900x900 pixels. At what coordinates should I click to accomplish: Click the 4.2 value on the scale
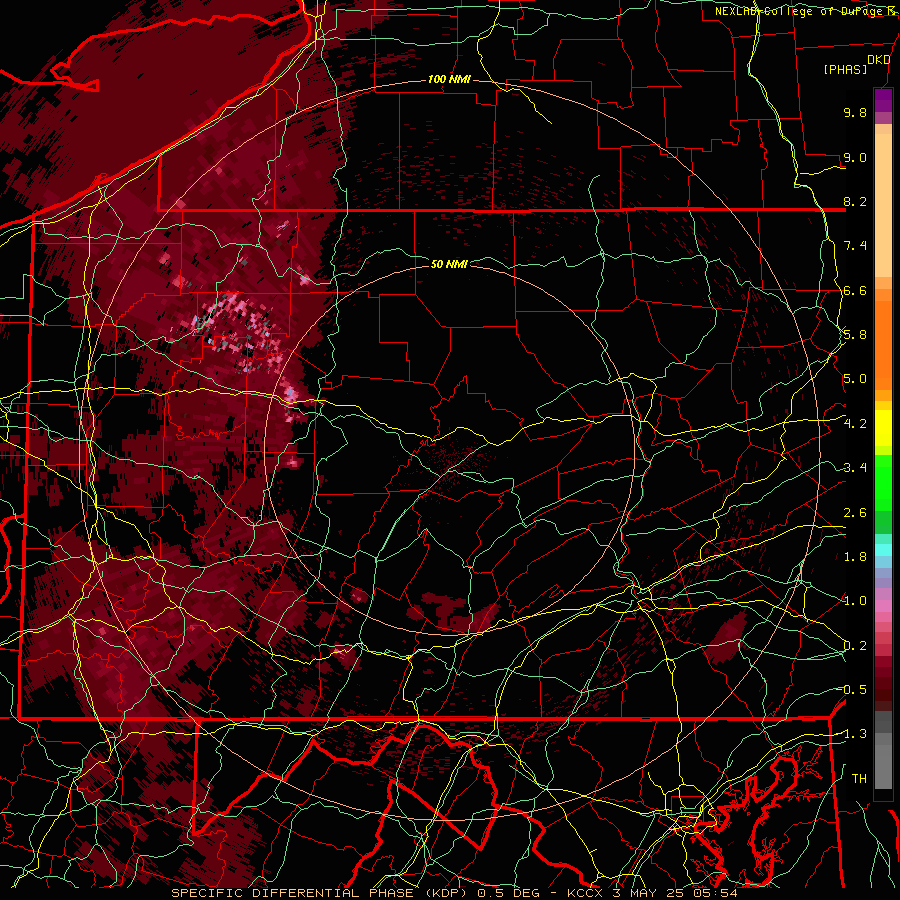855,424
